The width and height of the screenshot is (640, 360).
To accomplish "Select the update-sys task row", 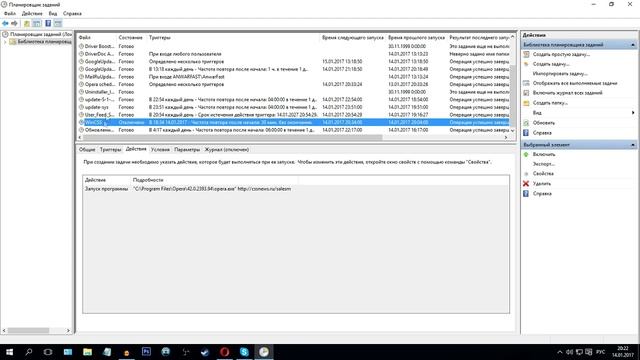I will point(293,107).
